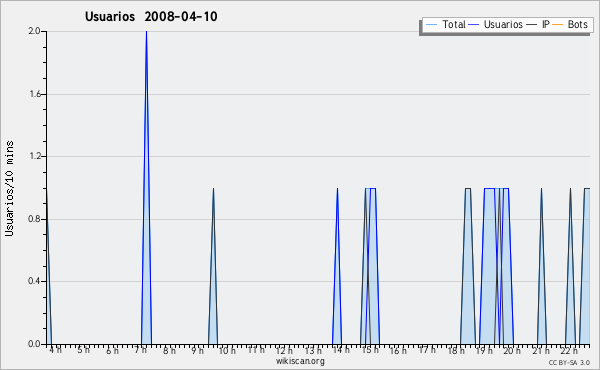The image size is (600, 370).
Task: Click the Bots legend entry
Action: pos(570,25)
